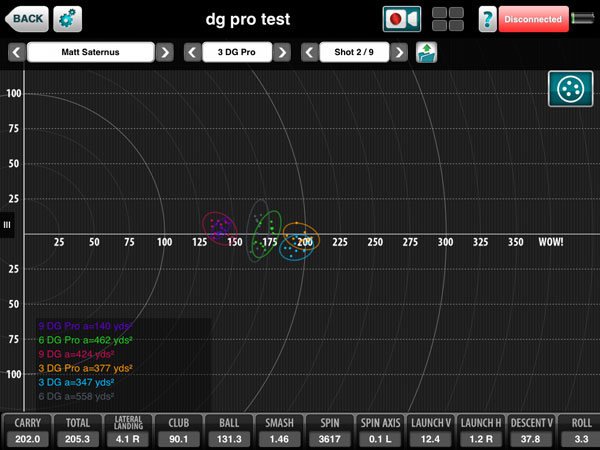Open the Matt Saternus player selector
The image size is (600, 450).
tap(91, 52)
